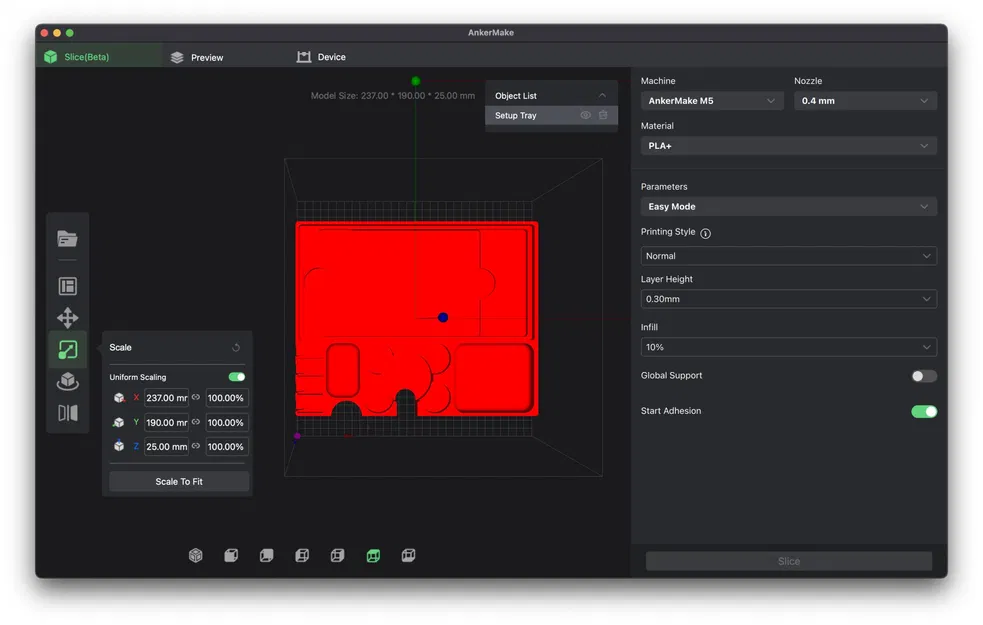The width and height of the screenshot is (983, 625).
Task: Switch to back view cube icon
Action: pos(266,555)
